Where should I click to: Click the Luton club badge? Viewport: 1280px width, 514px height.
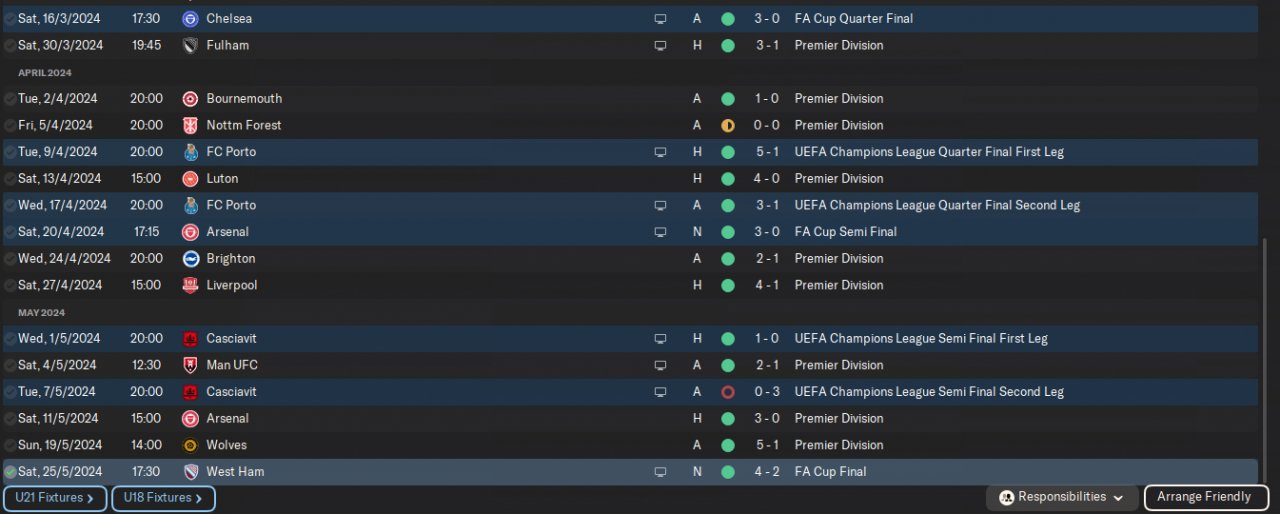[190, 179]
